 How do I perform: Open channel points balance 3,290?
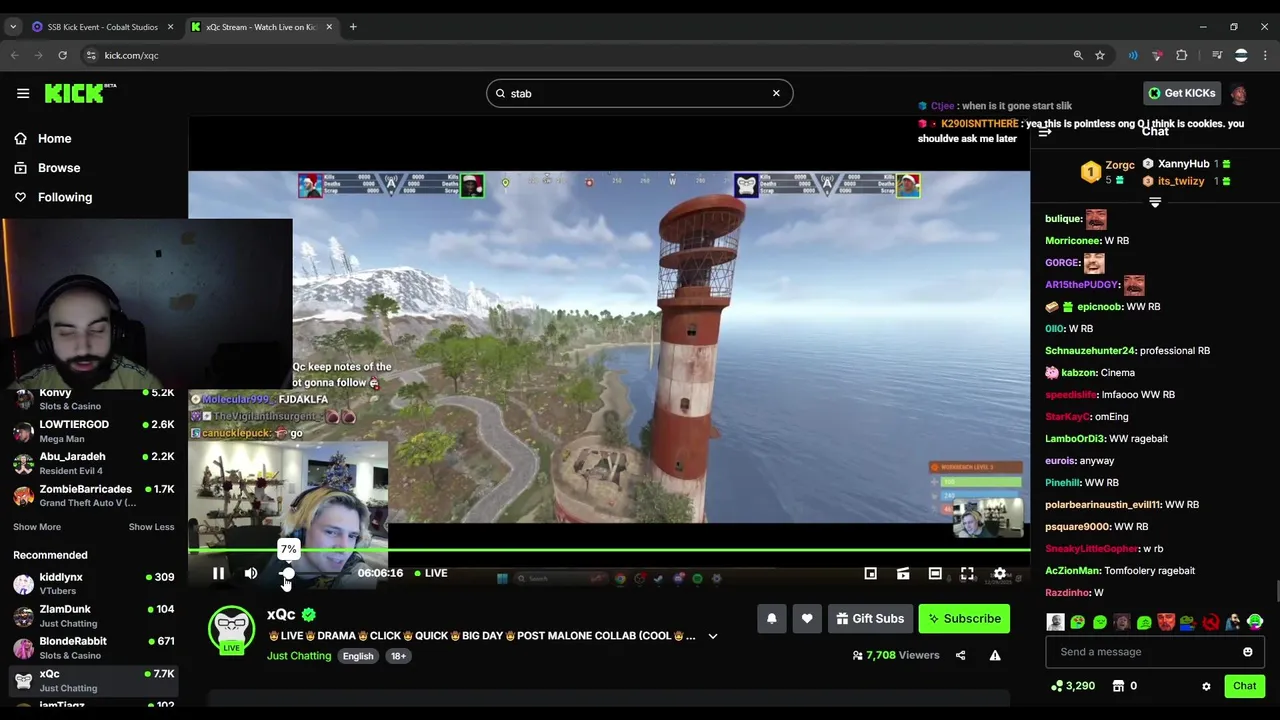coord(1073,686)
